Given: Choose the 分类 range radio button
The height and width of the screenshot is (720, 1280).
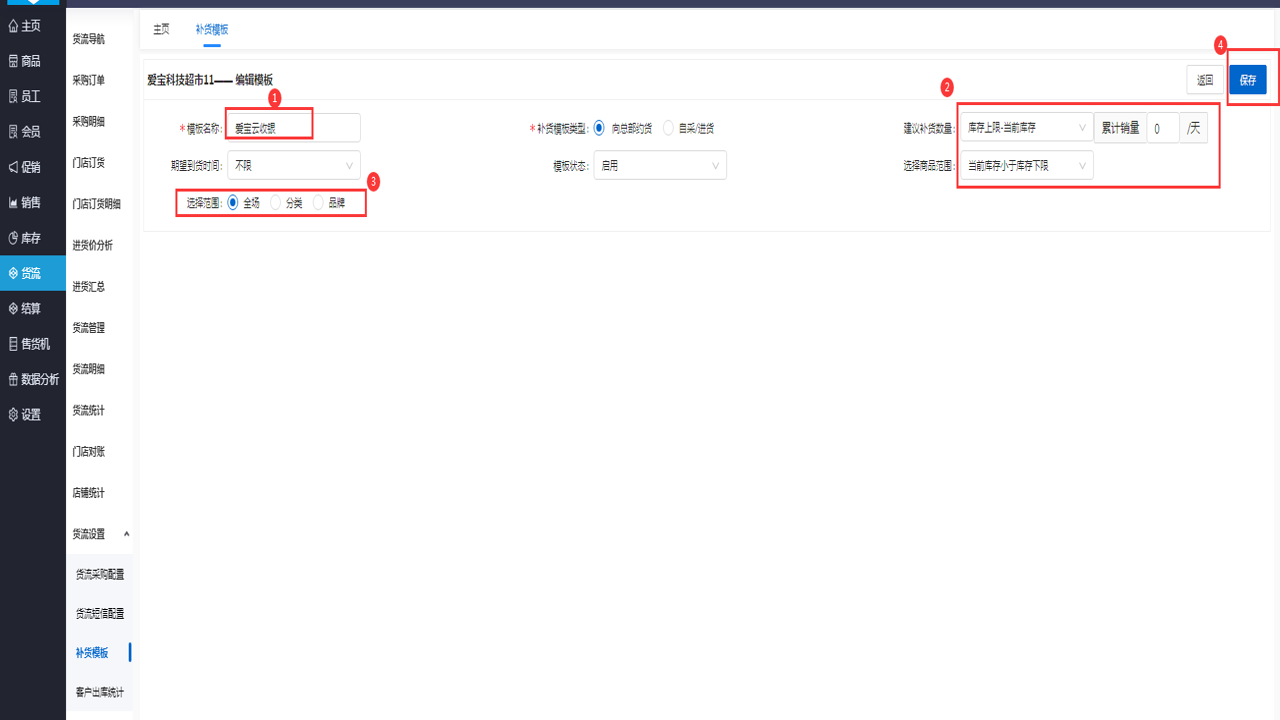Looking at the screenshot, I should pos(276,202).
